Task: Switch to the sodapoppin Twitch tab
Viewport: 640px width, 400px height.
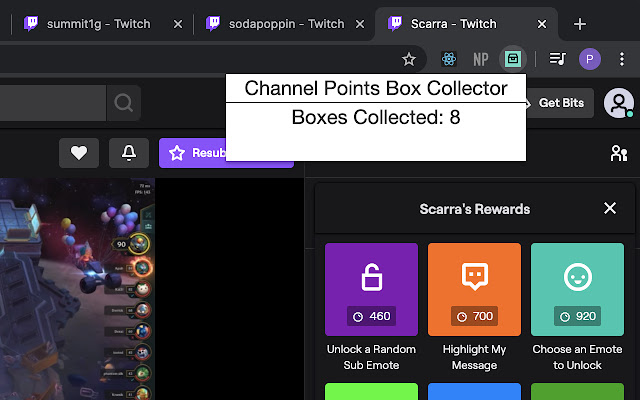Action: coord(286,24)
